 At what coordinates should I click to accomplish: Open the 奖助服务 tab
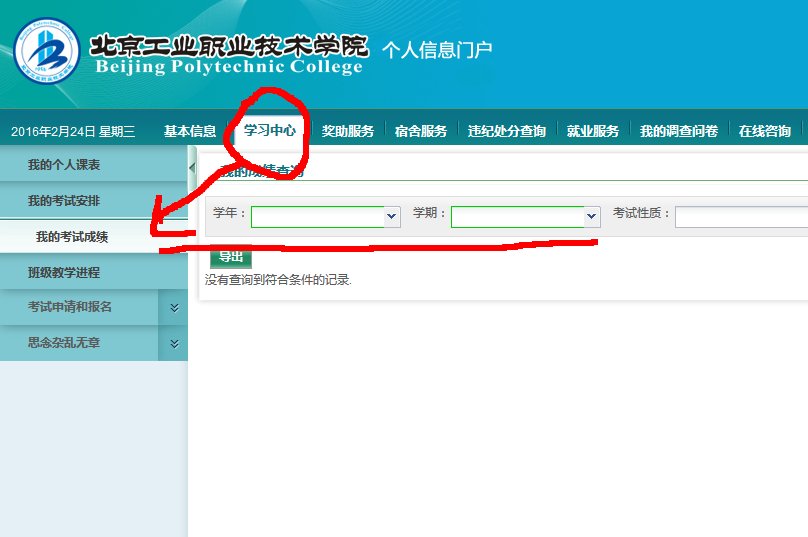click(348, 131)
